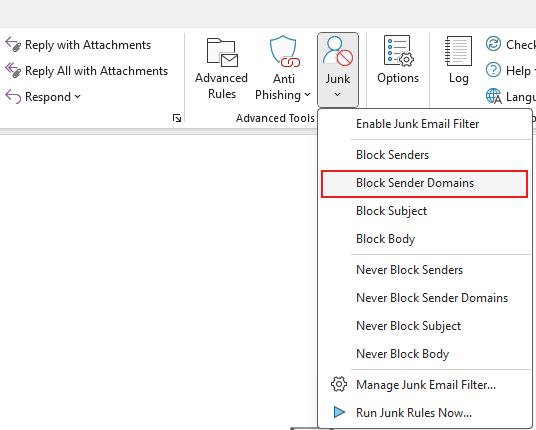Click the Anti Phishing shield icon
536x430 pixels.
[x=284, y=51]
